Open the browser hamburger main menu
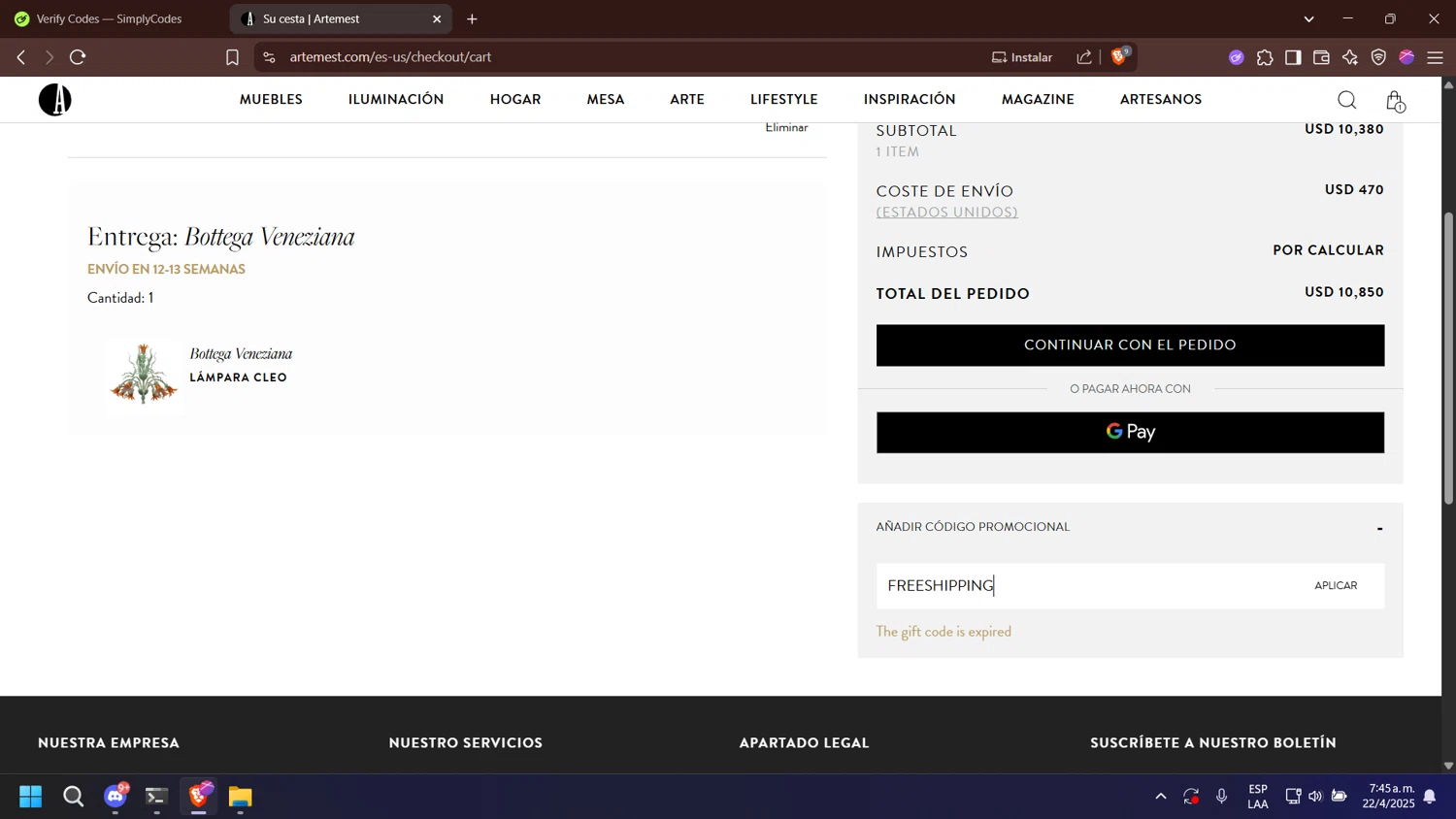Viewport: 1456px width, 819px height. (1435, 57)
